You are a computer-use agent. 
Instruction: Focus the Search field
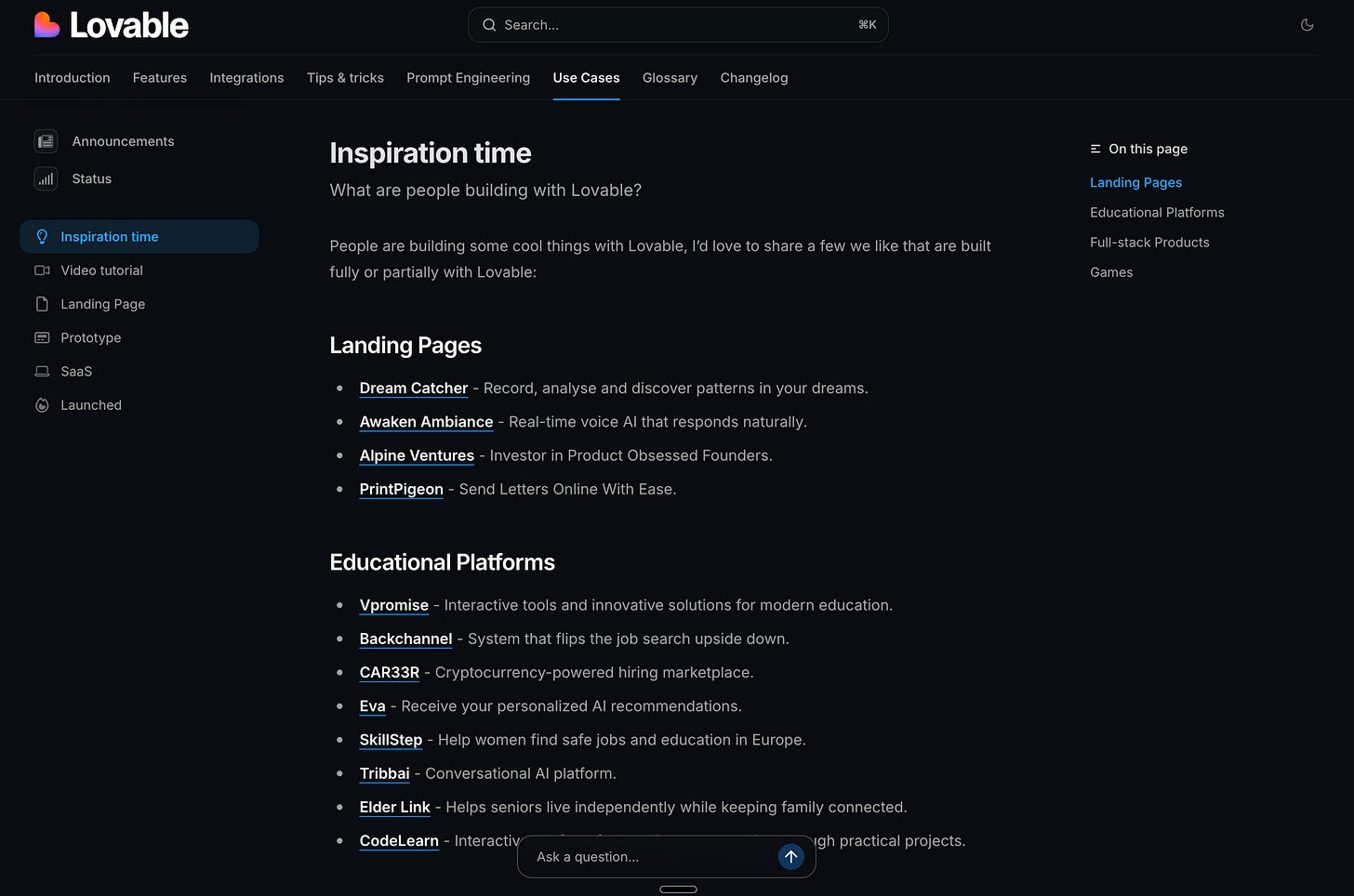pos(678,25)
